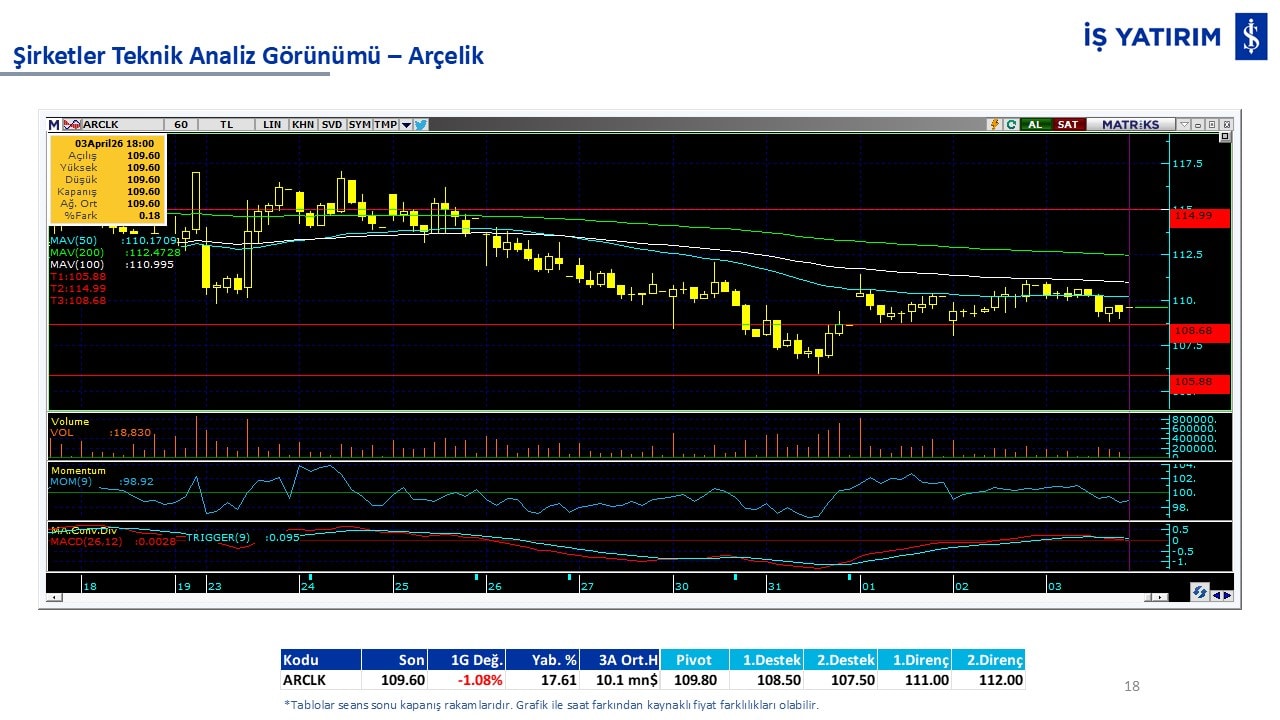Viewport: 1280px width, 720px height.
Task: Toggle the LIN scale mode
Action: point(272,125)
